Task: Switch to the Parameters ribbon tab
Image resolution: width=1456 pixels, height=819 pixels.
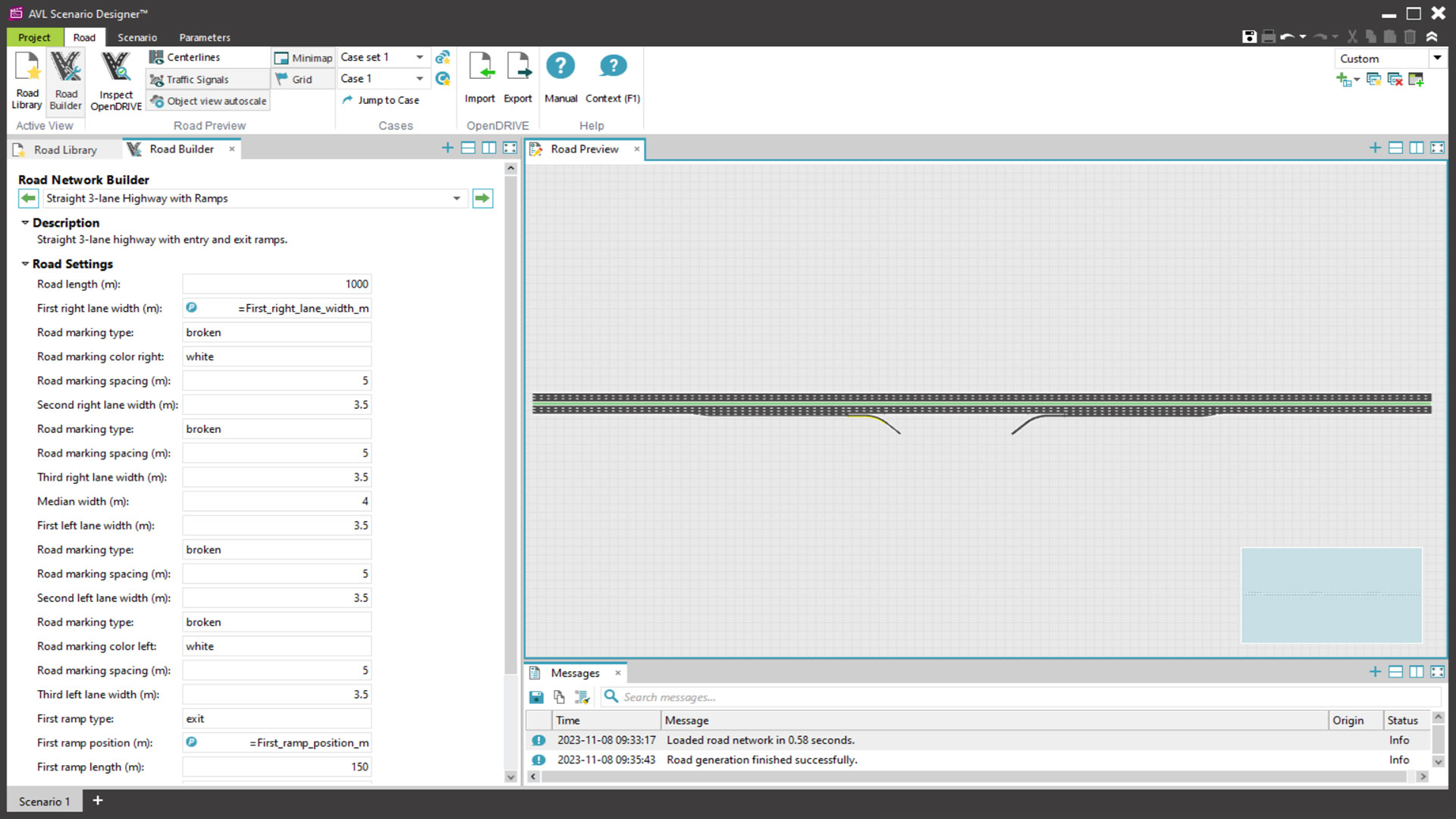Action: (x=205, y=37)
